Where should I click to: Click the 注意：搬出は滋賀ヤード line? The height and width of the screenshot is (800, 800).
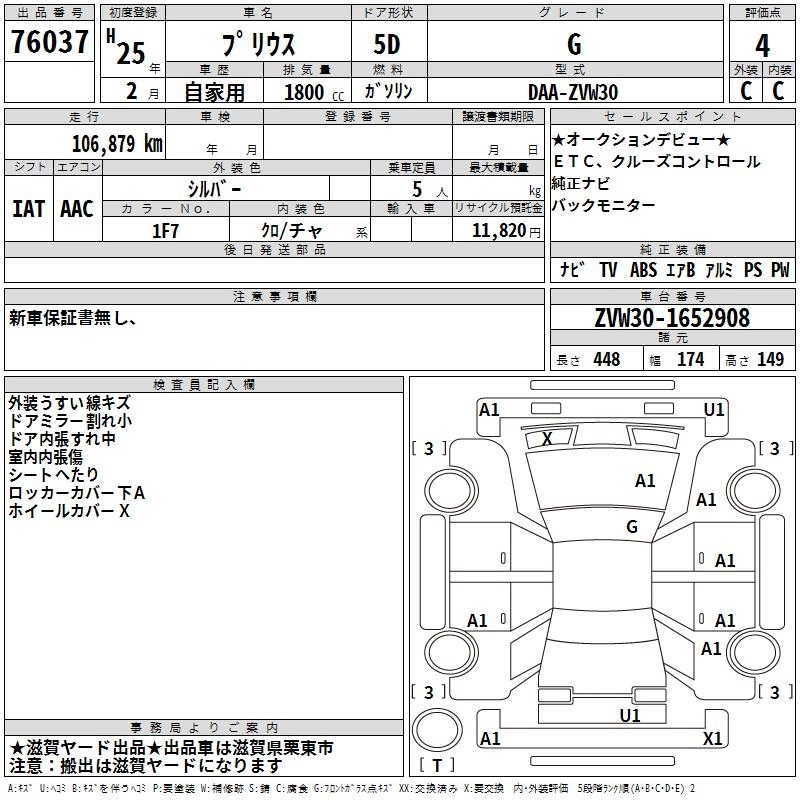pyautogui.click(x=146, y=766)
